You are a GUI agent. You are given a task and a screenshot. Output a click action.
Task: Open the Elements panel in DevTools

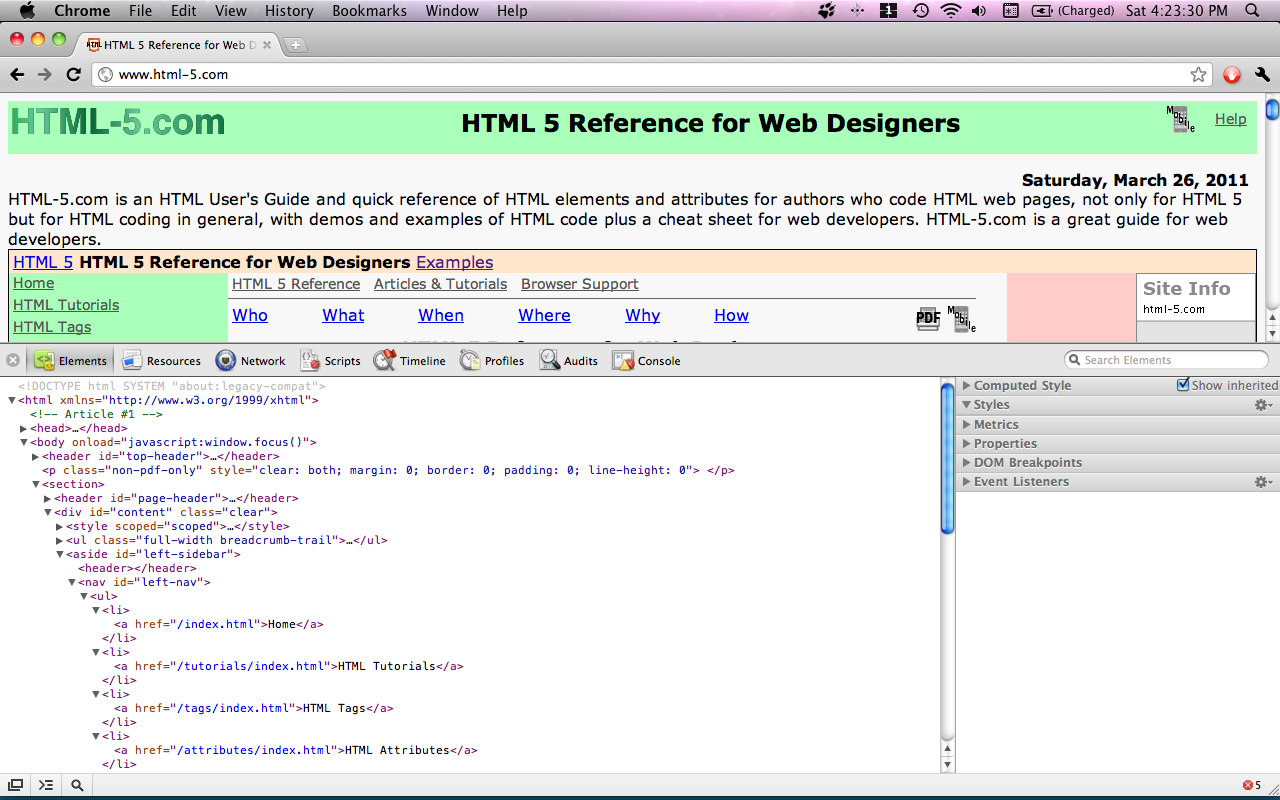coord(71,361)
